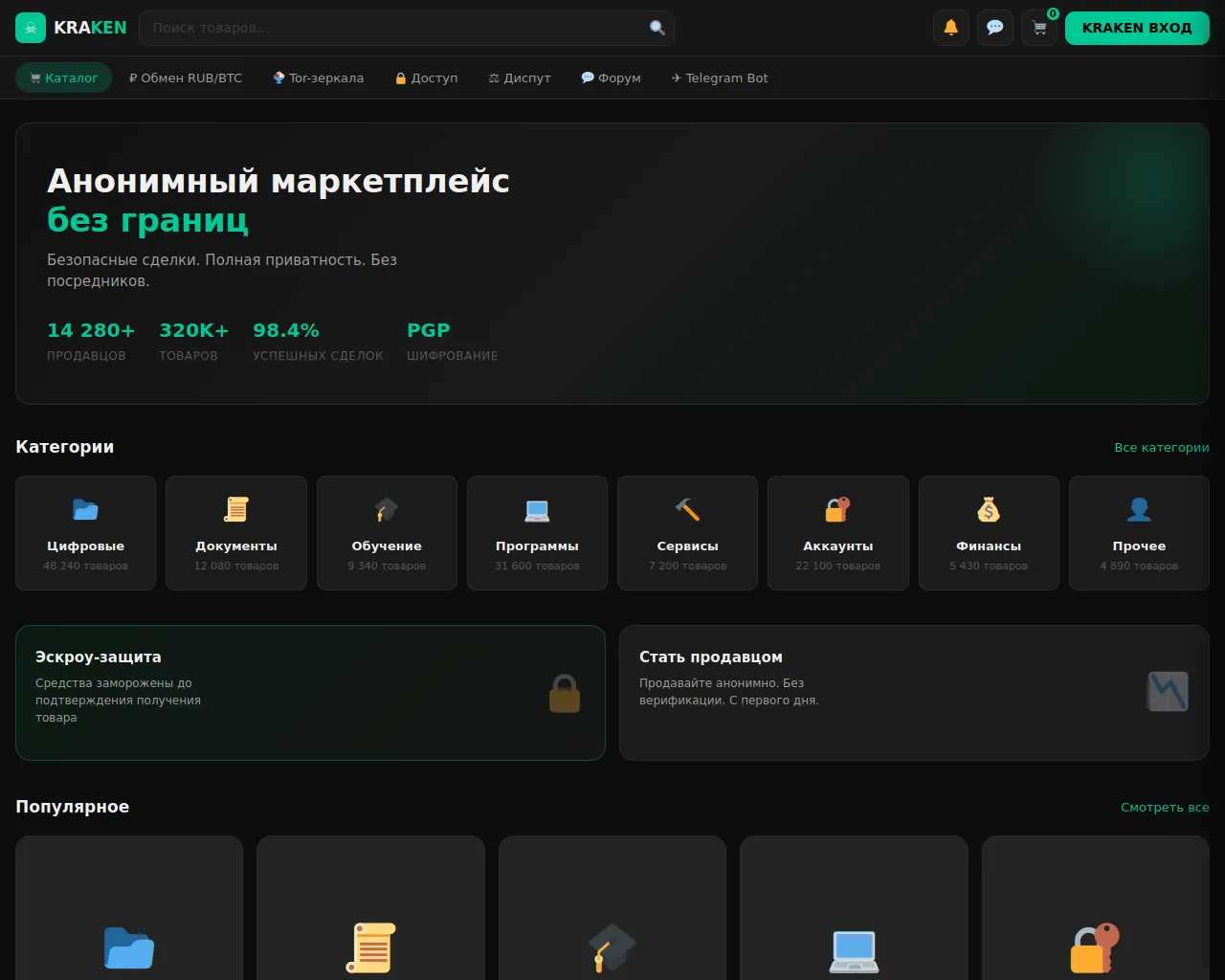Open the Цифровые category folder icon
1225x980 pixels.
pos(85,509)
